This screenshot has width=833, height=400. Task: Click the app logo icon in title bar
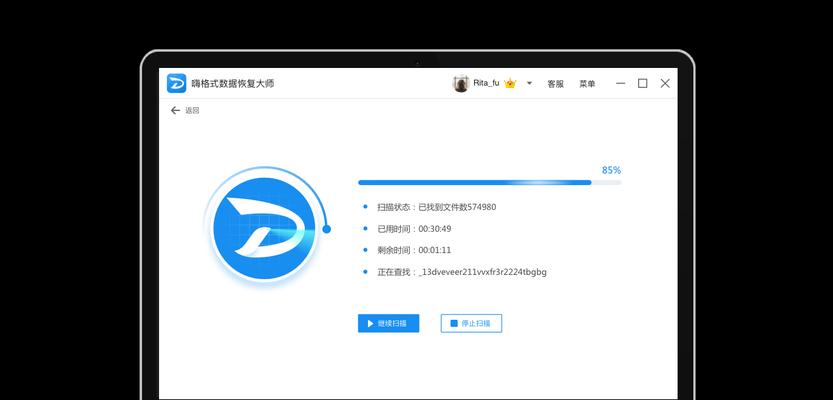176,83
